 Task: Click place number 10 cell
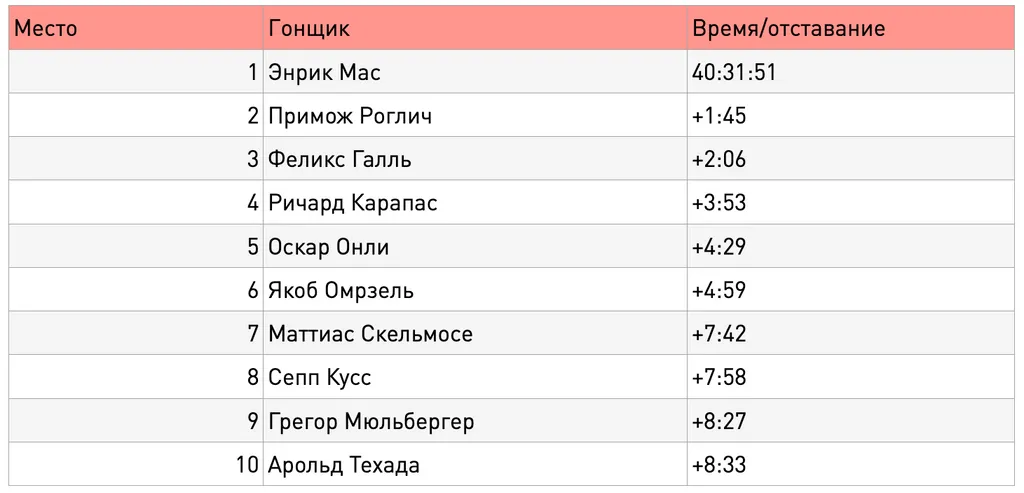136,464
